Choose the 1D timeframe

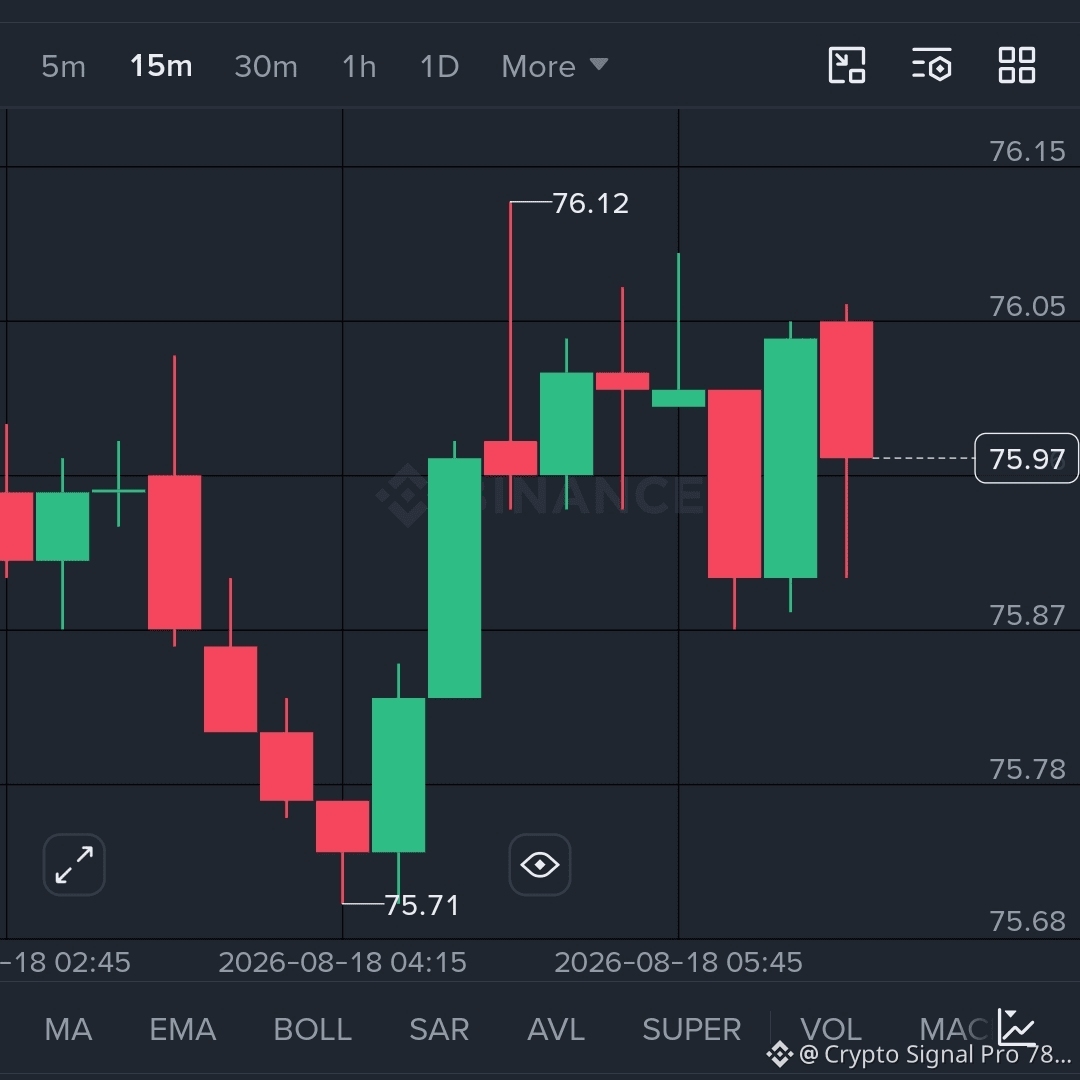pyautogui.click(x=439, y=66)
